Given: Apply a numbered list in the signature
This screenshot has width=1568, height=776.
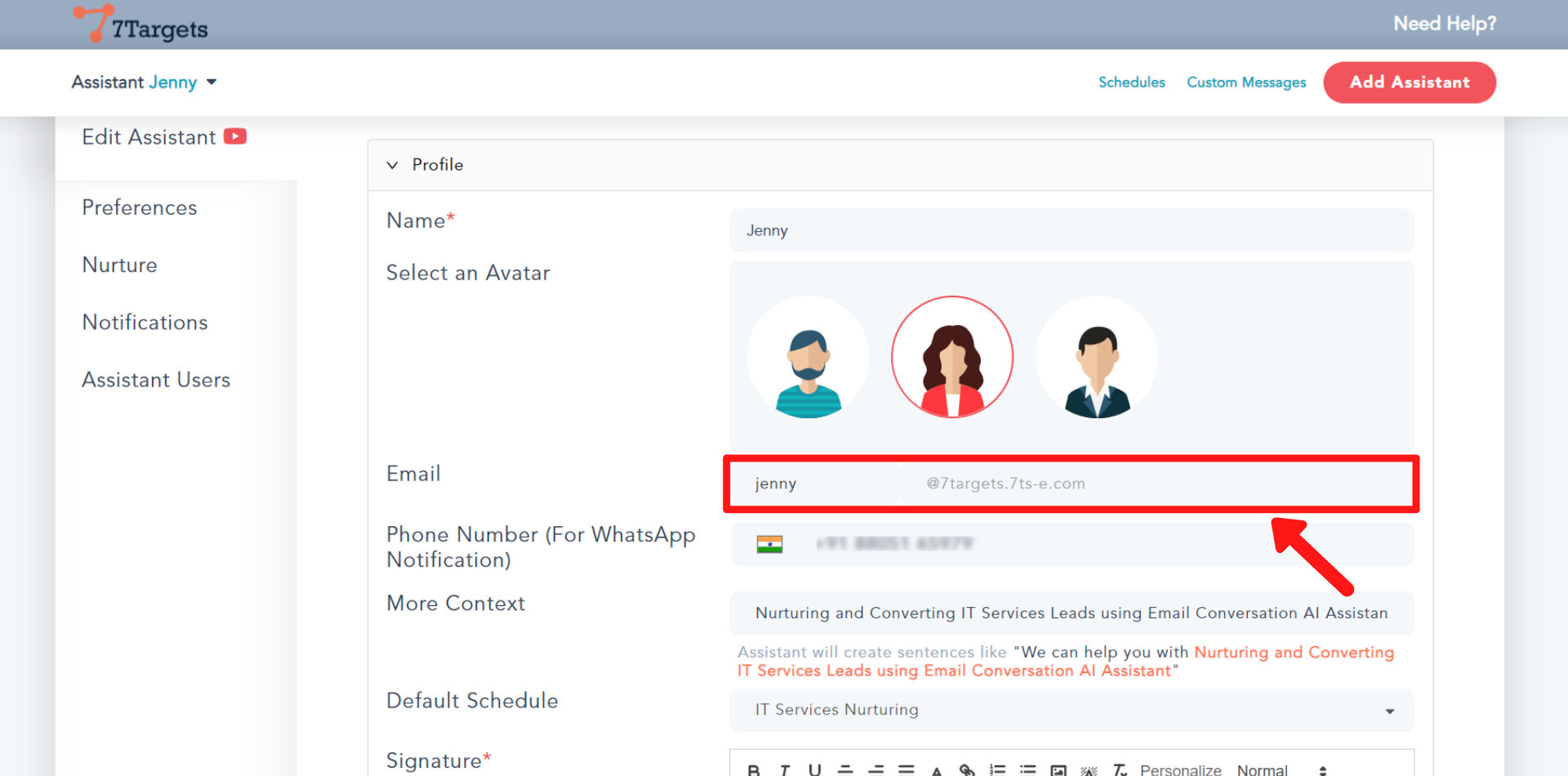Looking at the screenshot, I should (x=997, y=769).
